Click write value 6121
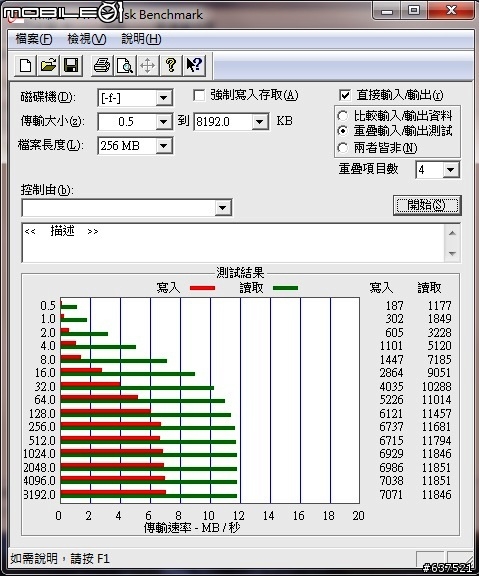Image resolution: width=479 pixels, height=576 pixels. [x=391, y=414]
